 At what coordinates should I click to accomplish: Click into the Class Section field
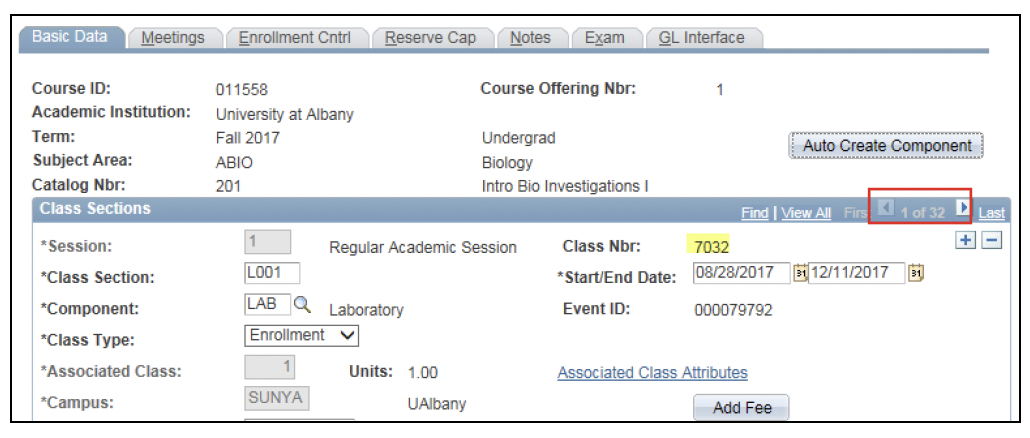coord(272,273)
